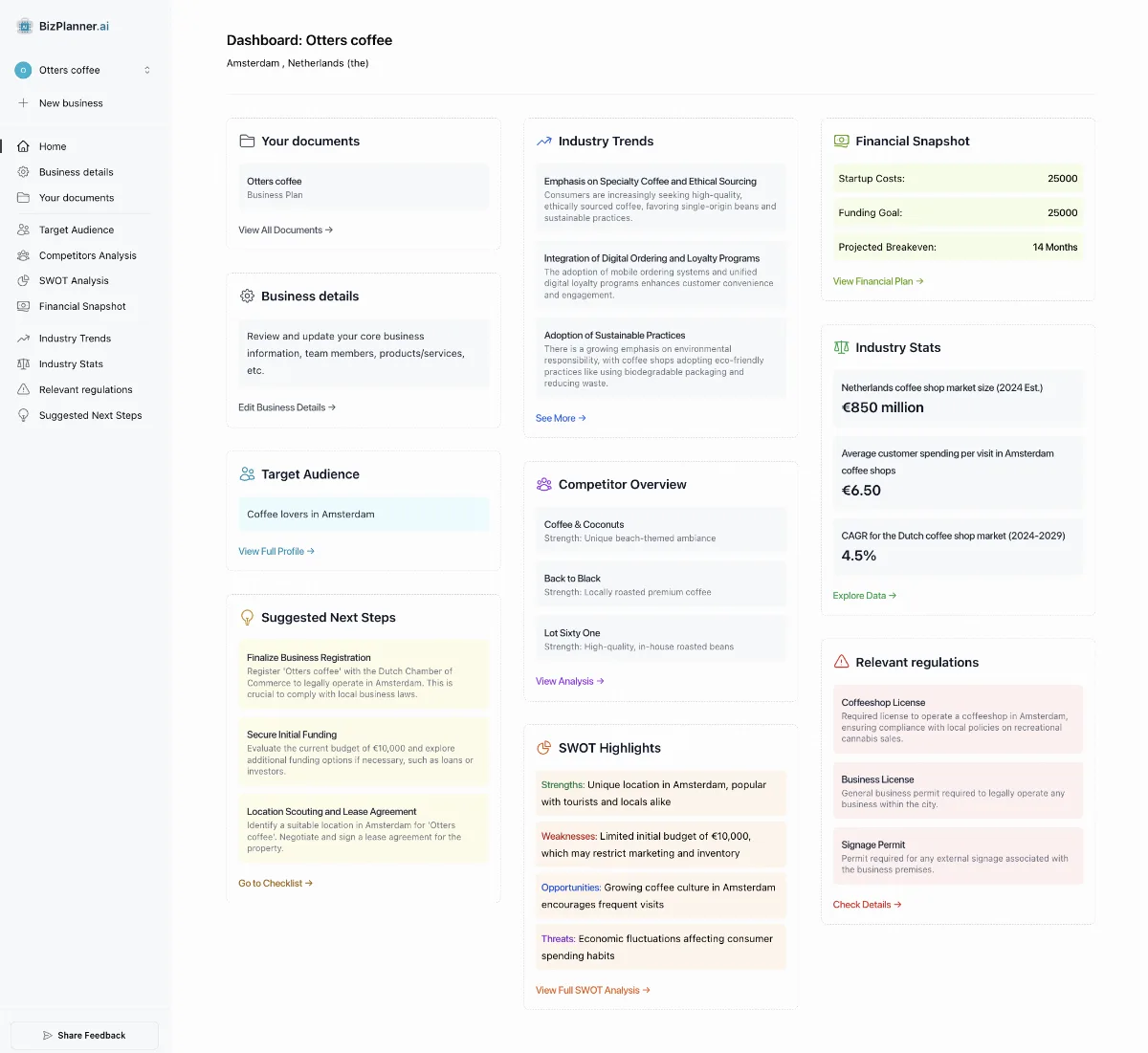1148x1053 pixels.
Task: Go to Business details in sidebar
Action: click(x=77, y=172)
